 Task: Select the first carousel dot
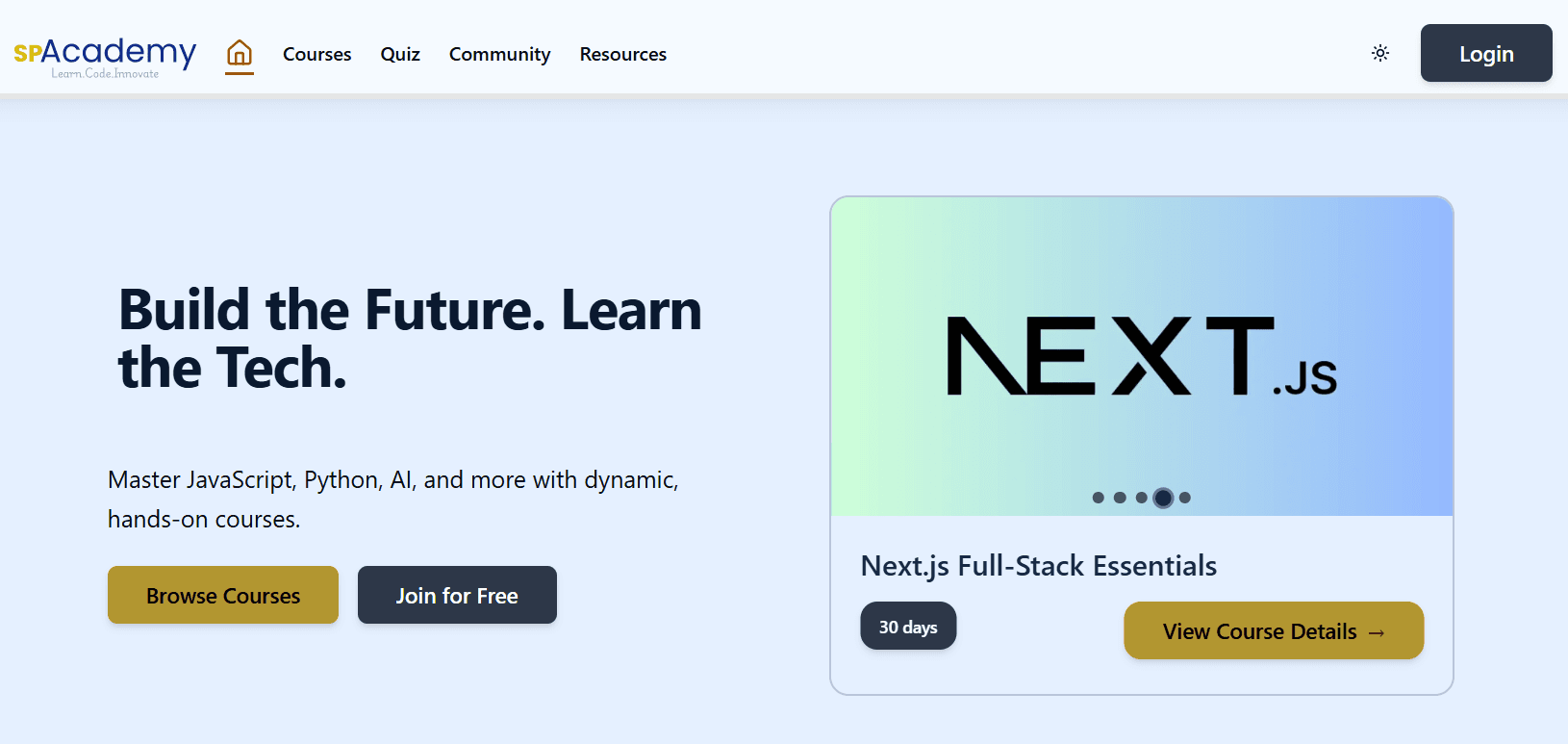point(1099,498)
